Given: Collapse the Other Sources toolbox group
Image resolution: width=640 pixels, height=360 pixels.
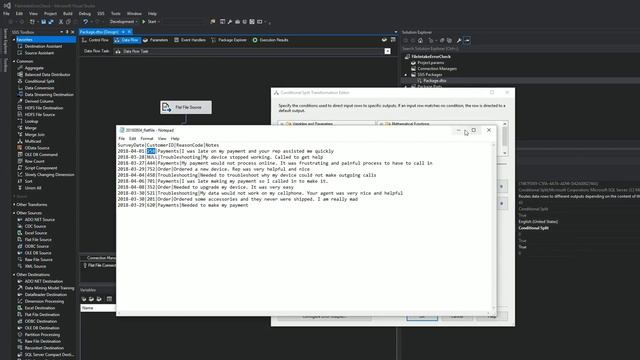Looking at the screenshot, I should point(14,213).
